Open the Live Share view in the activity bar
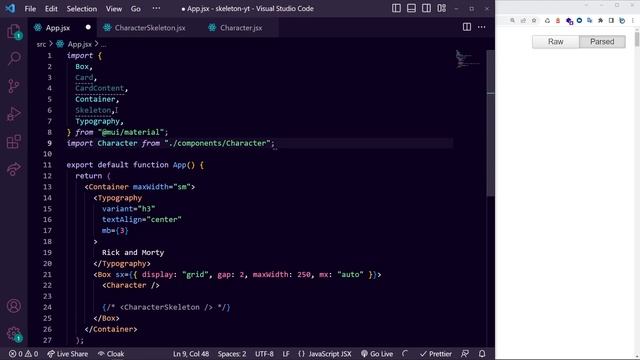 coord(14,169)
